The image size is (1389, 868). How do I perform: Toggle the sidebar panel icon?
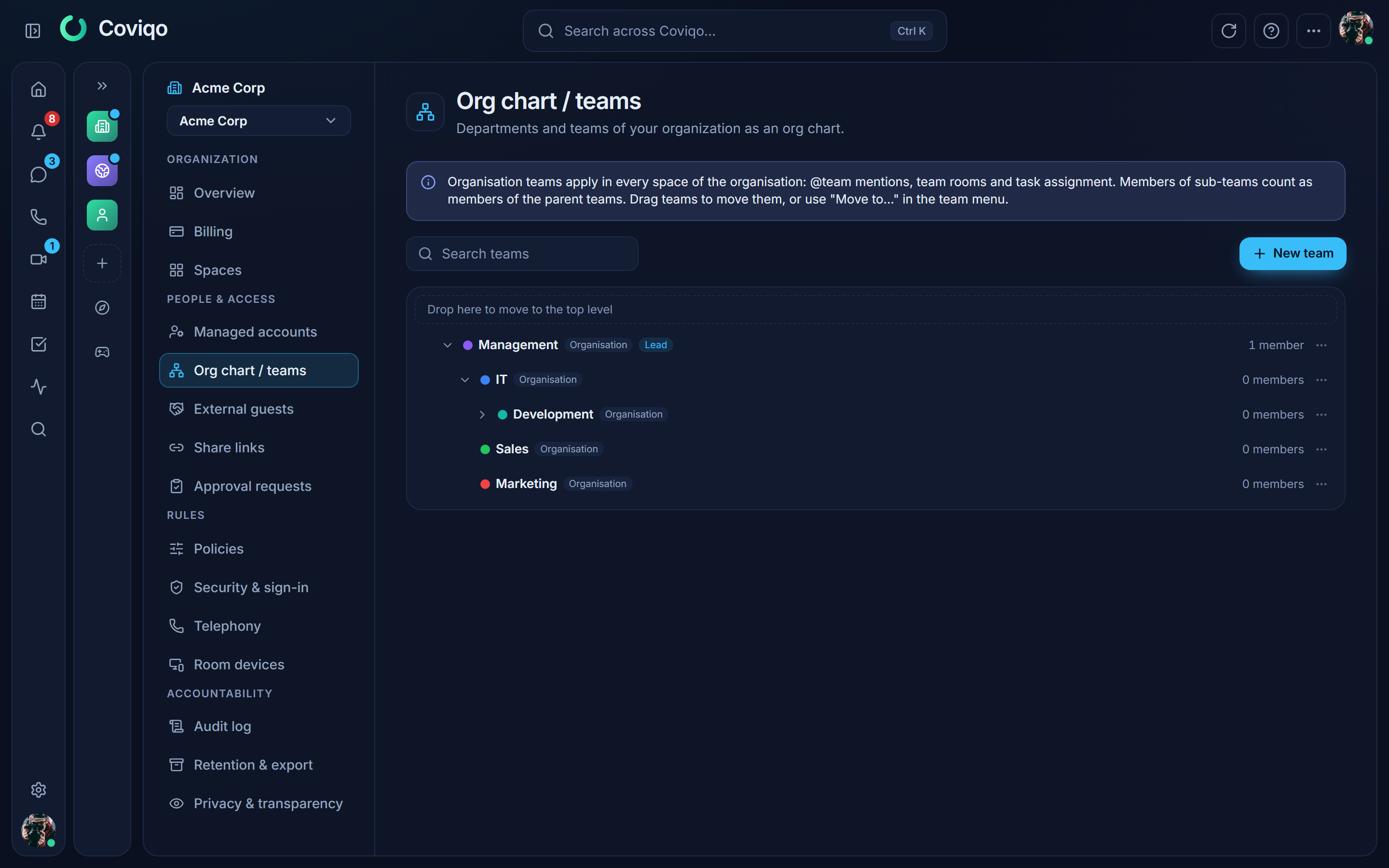[33, 30]
